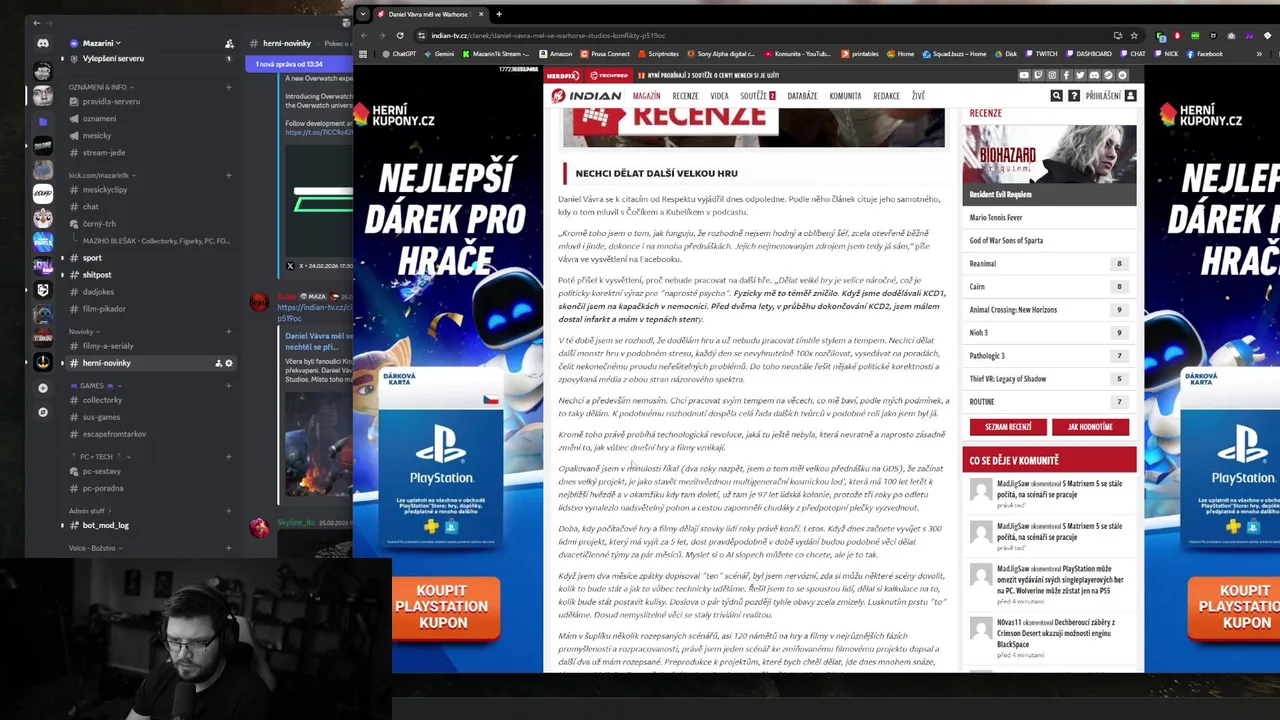This screenshot has height=720, width=1280.
Task: Open Discover servers compass icon in Discord
Action: point(42,412)
